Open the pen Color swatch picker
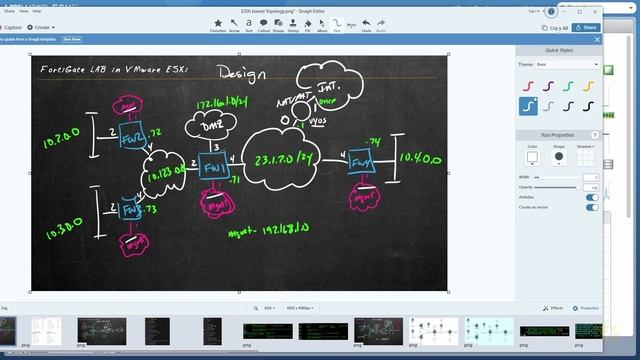Viewport: 640px width, 360px height. click(532, 158)
